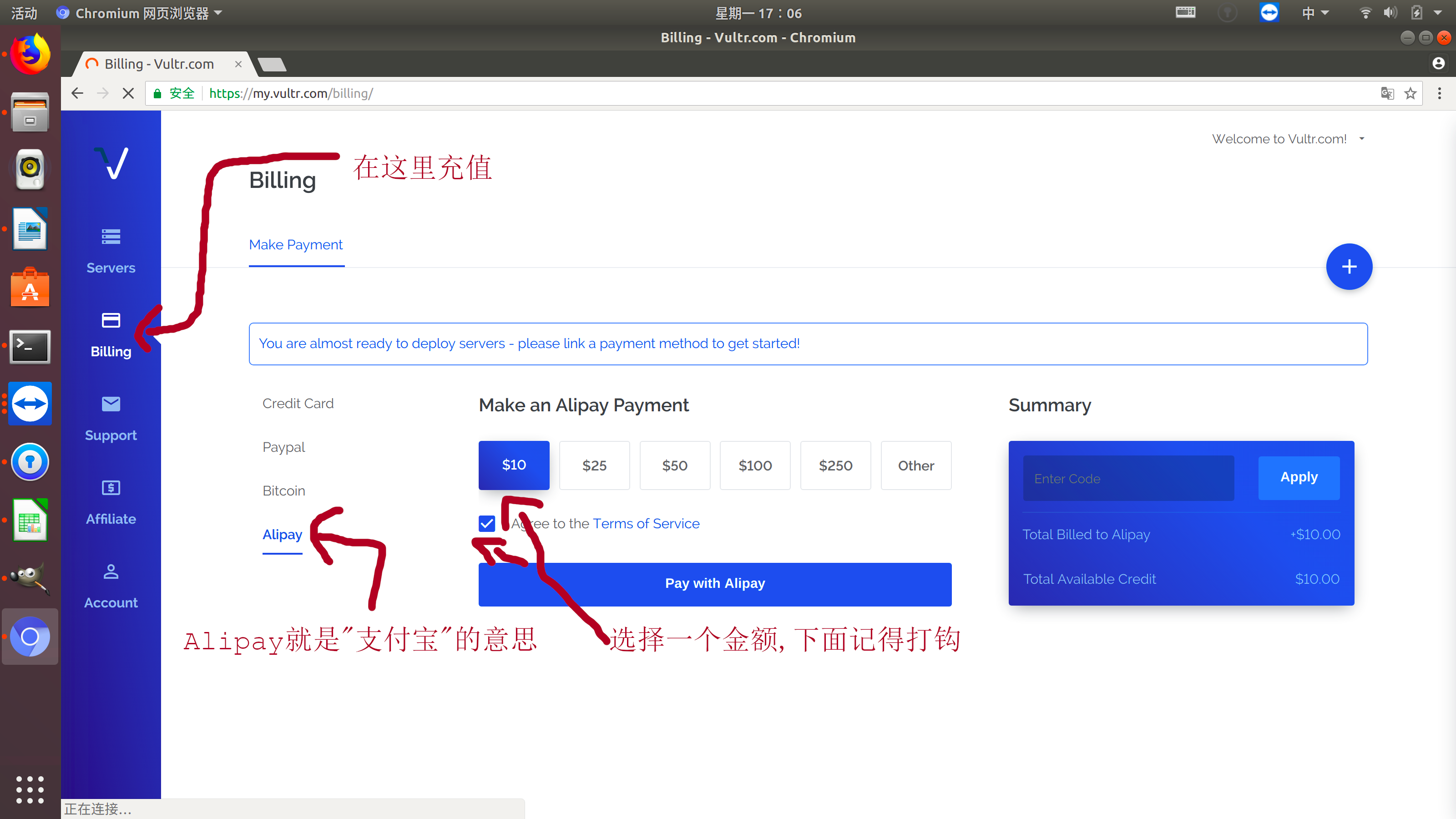Click Chromium icon in the dock
Screen dimensions: 1456x819
30,637
